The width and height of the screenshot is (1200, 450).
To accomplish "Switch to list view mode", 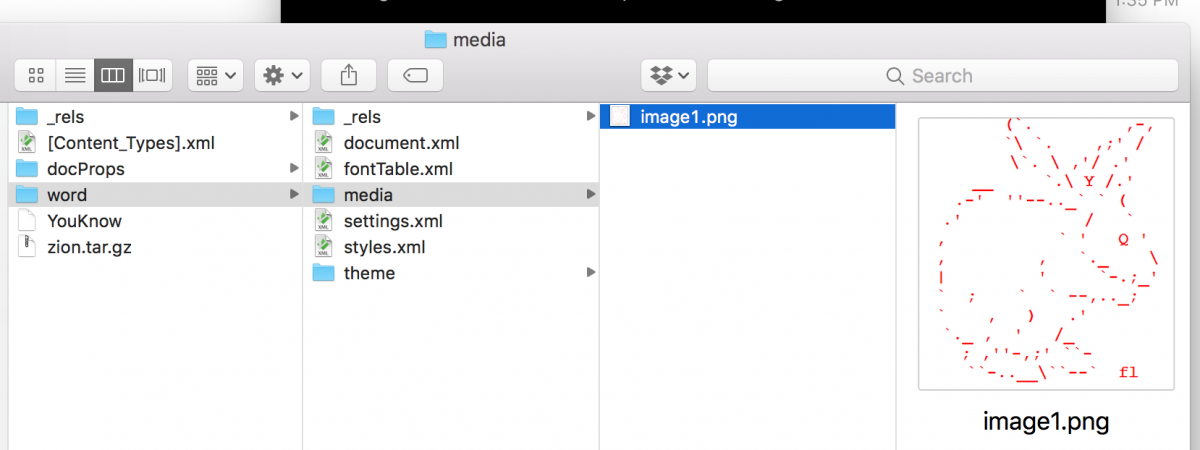I will tap(75, 75).
